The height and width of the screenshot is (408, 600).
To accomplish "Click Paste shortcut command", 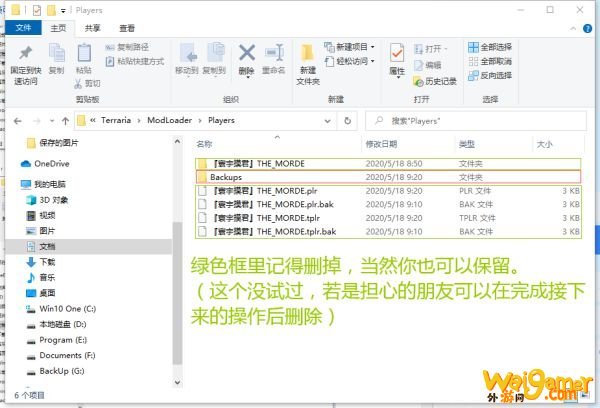I will 135,61.
